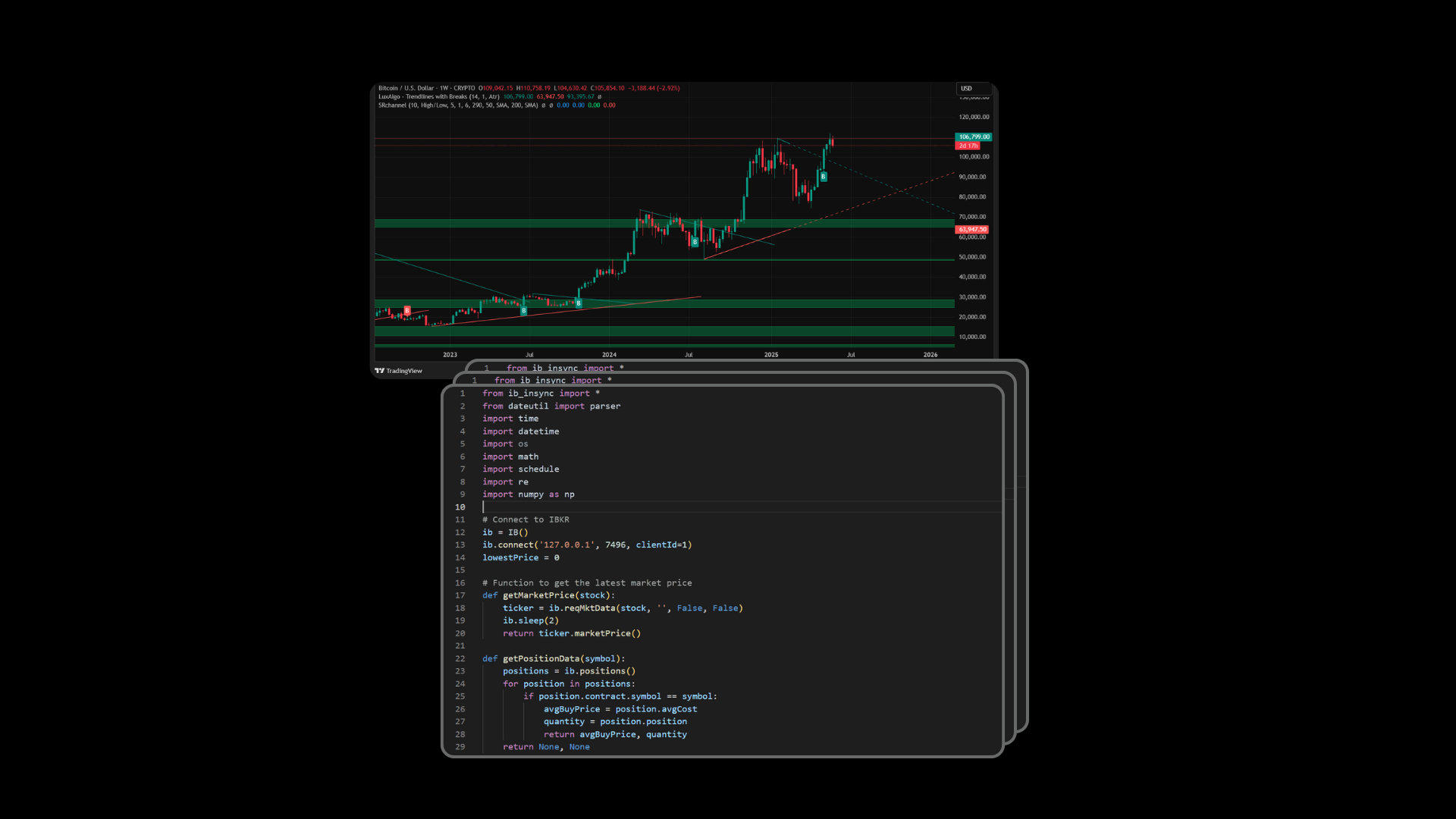Click the red 63,947.50 price label
The width and height of the screenshot is (1456, 819).
click(x=972, y=229)
